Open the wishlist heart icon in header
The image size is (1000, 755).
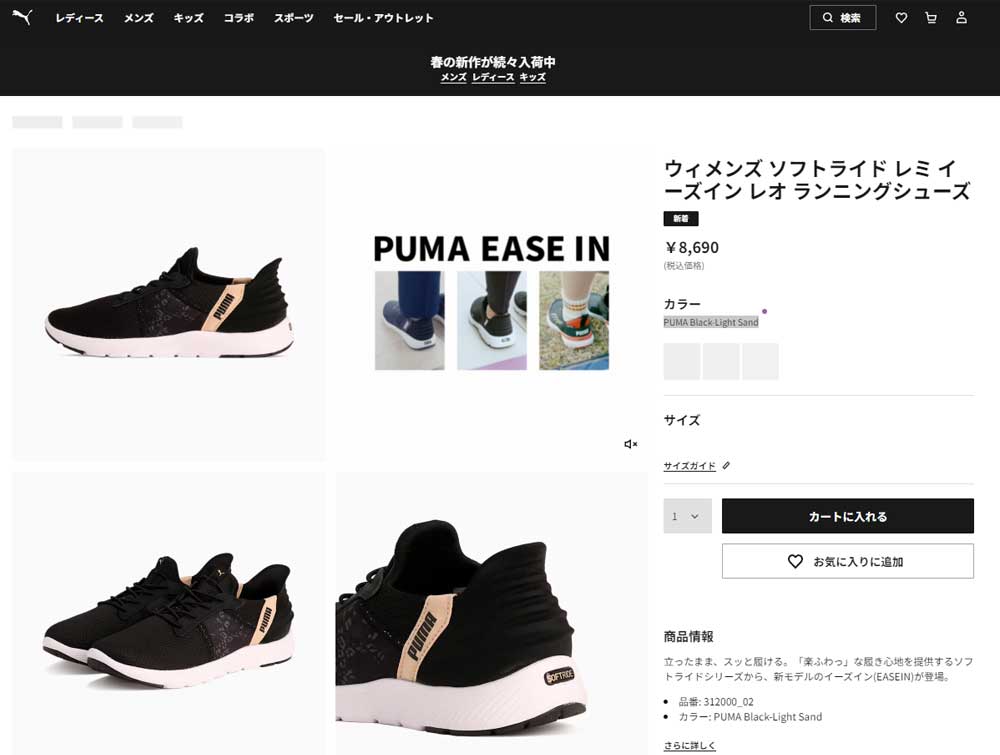tap(901, 18)
